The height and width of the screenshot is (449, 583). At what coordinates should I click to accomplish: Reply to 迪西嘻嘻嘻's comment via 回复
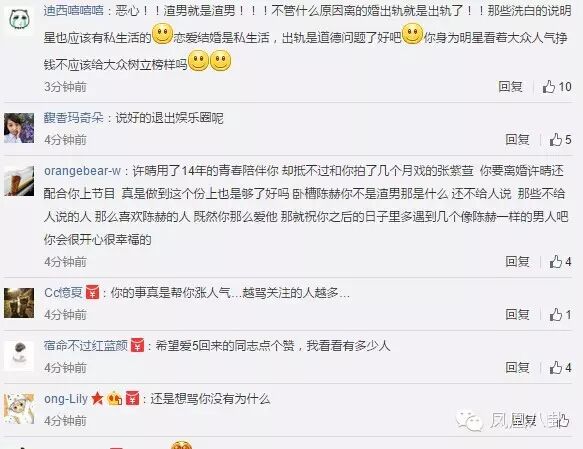[x=510, y=87]
